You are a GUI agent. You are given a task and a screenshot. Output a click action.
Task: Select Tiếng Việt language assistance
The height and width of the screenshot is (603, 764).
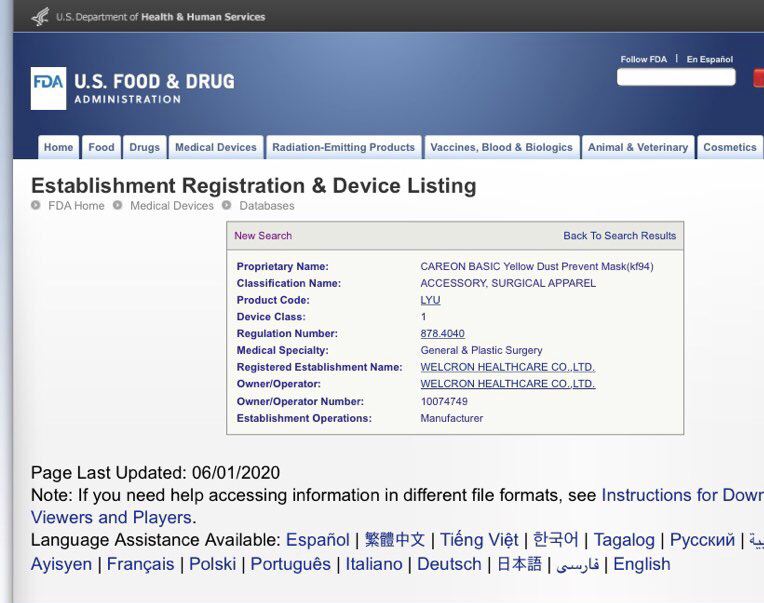tap(479, 540)
